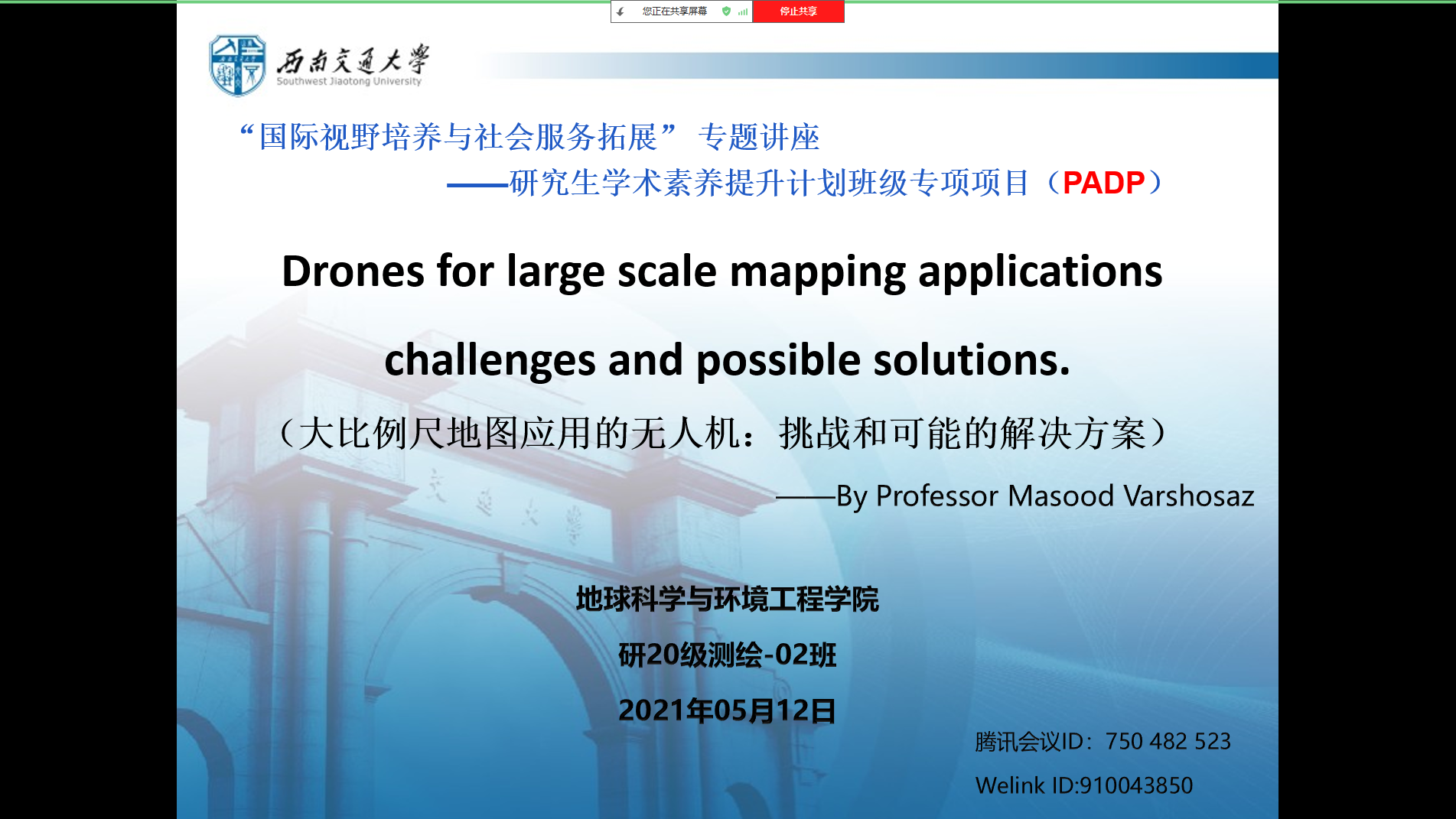The image size is (1456, 819).
Task: Click the 地球科学与环境工程学院 faculty name
Action: pos(727,599)
